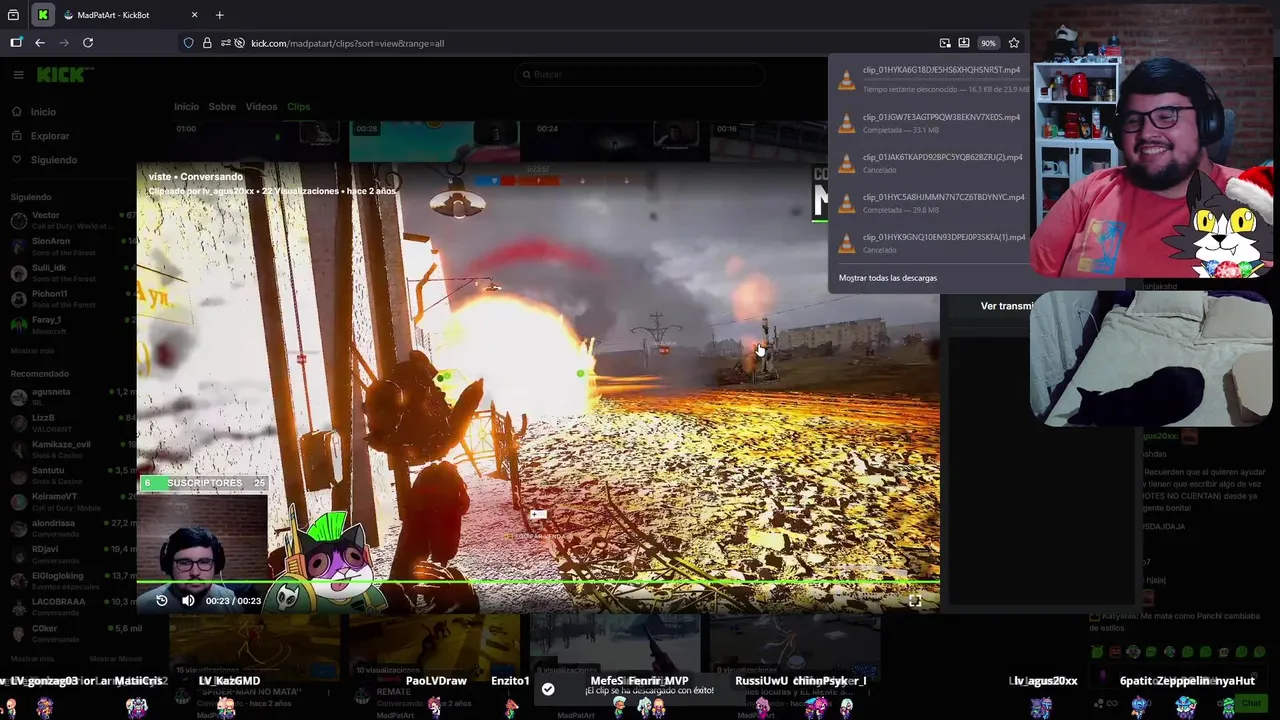Open followed channel Vector
Image resolution: width=1280 pixels, height=720 pixels.
coord(72,220)
